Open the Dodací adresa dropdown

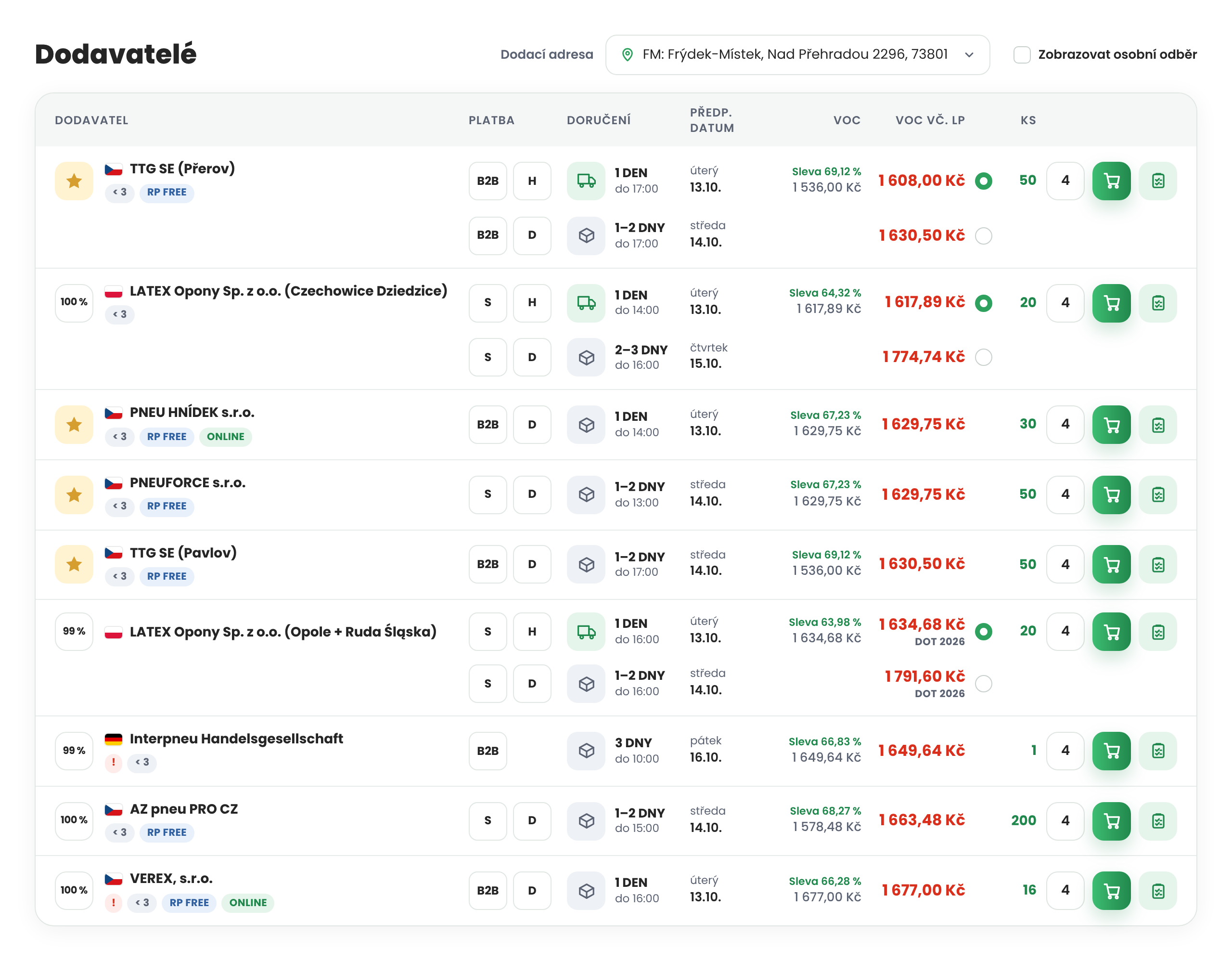(x=797, y=55)
